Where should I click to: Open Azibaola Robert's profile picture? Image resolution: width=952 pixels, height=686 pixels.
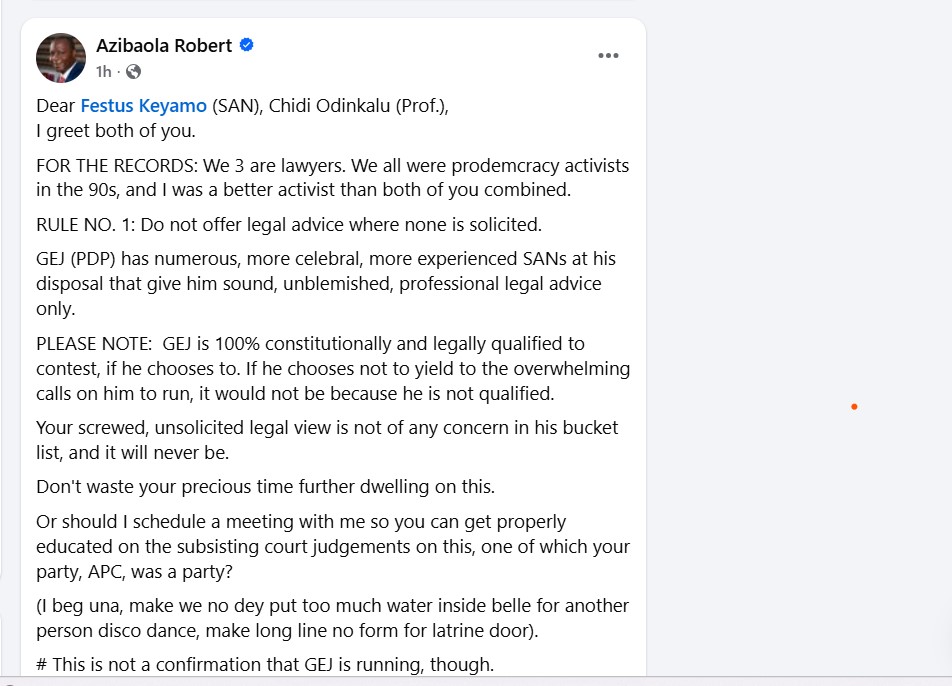[61, 58]
